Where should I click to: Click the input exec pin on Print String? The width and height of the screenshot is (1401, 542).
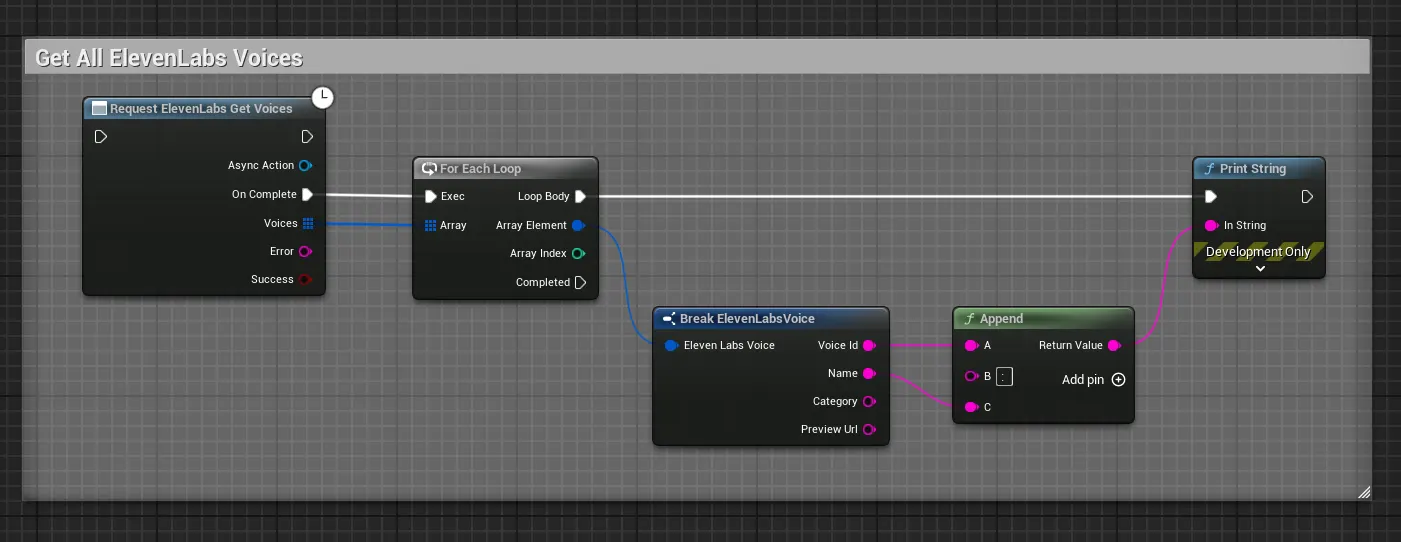point(1211,196)
